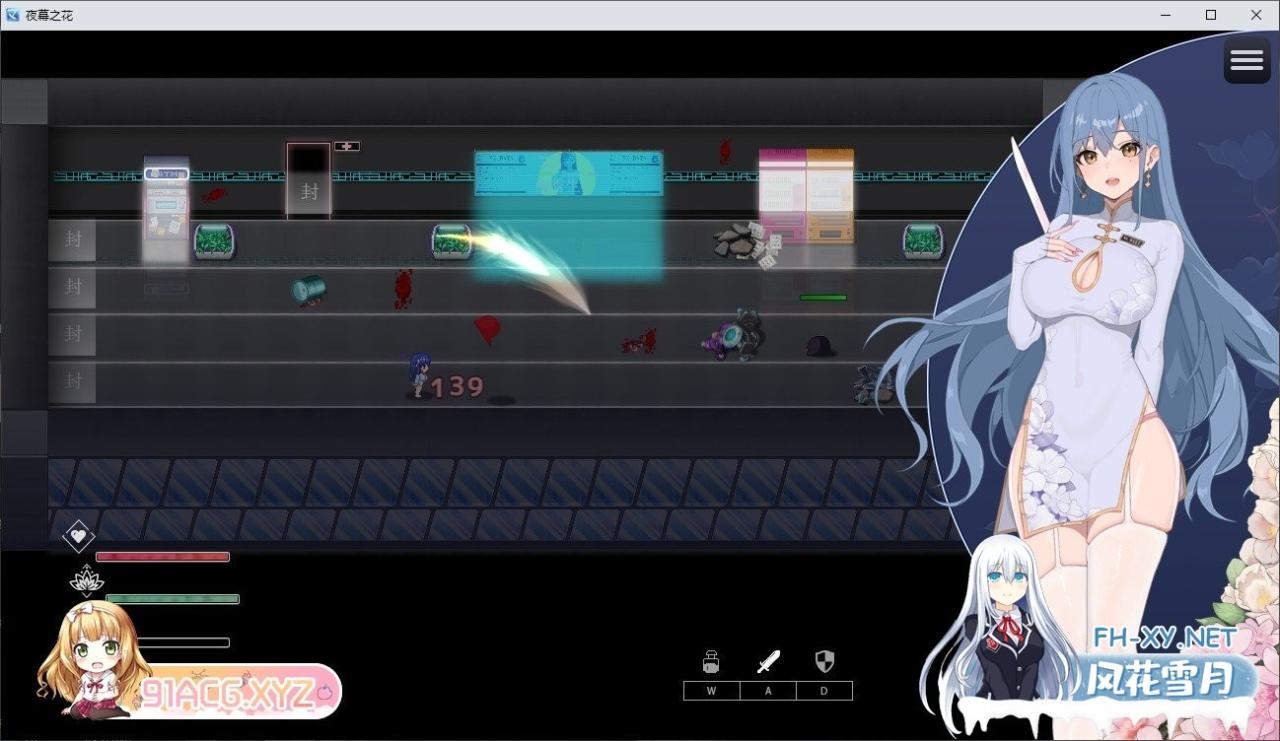Use the potion bottle skill icon
Image resolution: width=1280 pixels, height=741 pixels.
click(x=711, y=661)
